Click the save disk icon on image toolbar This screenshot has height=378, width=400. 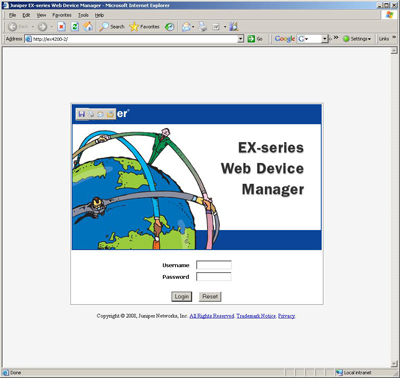click(82, 114)
